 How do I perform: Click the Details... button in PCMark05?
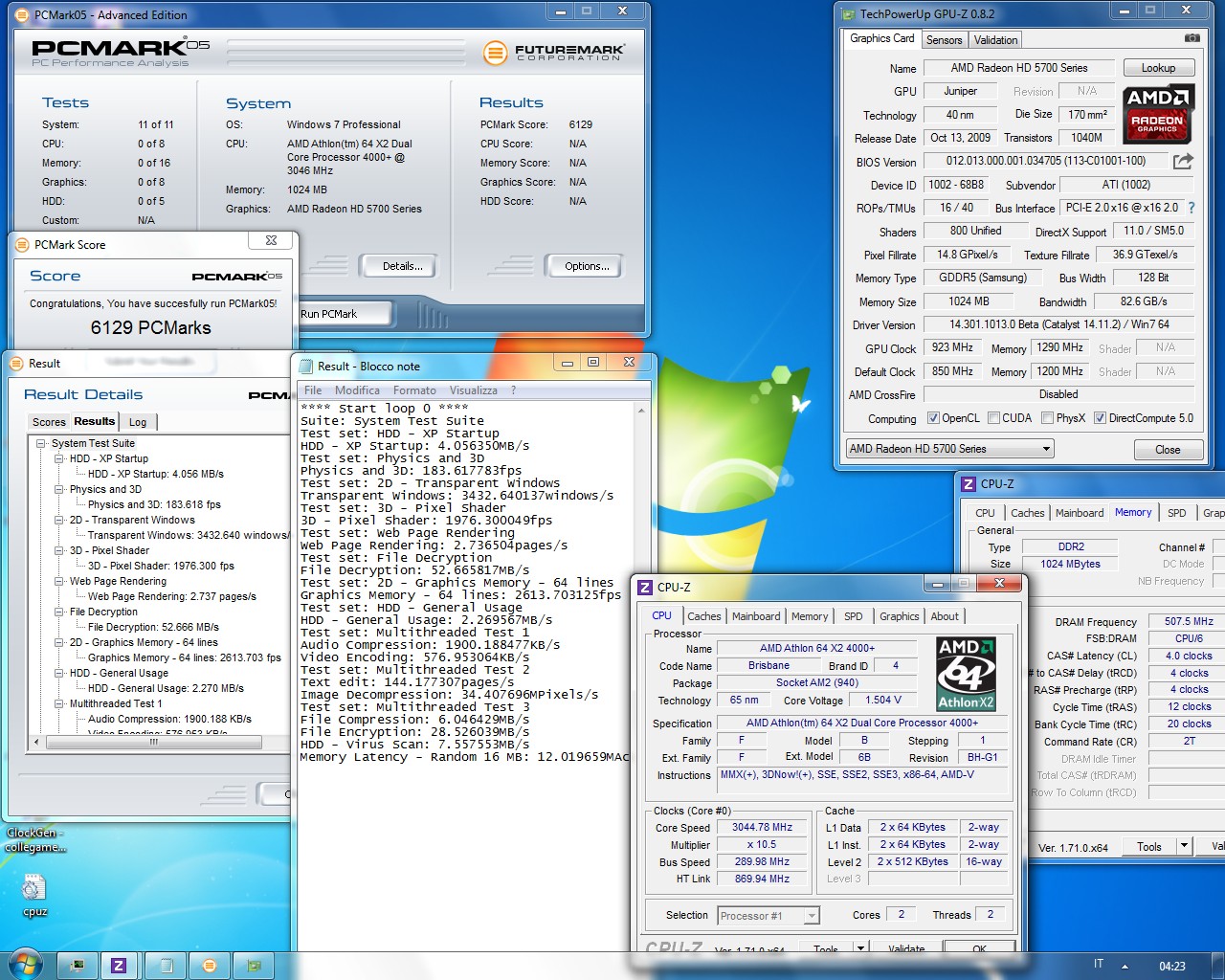(402, 266)
